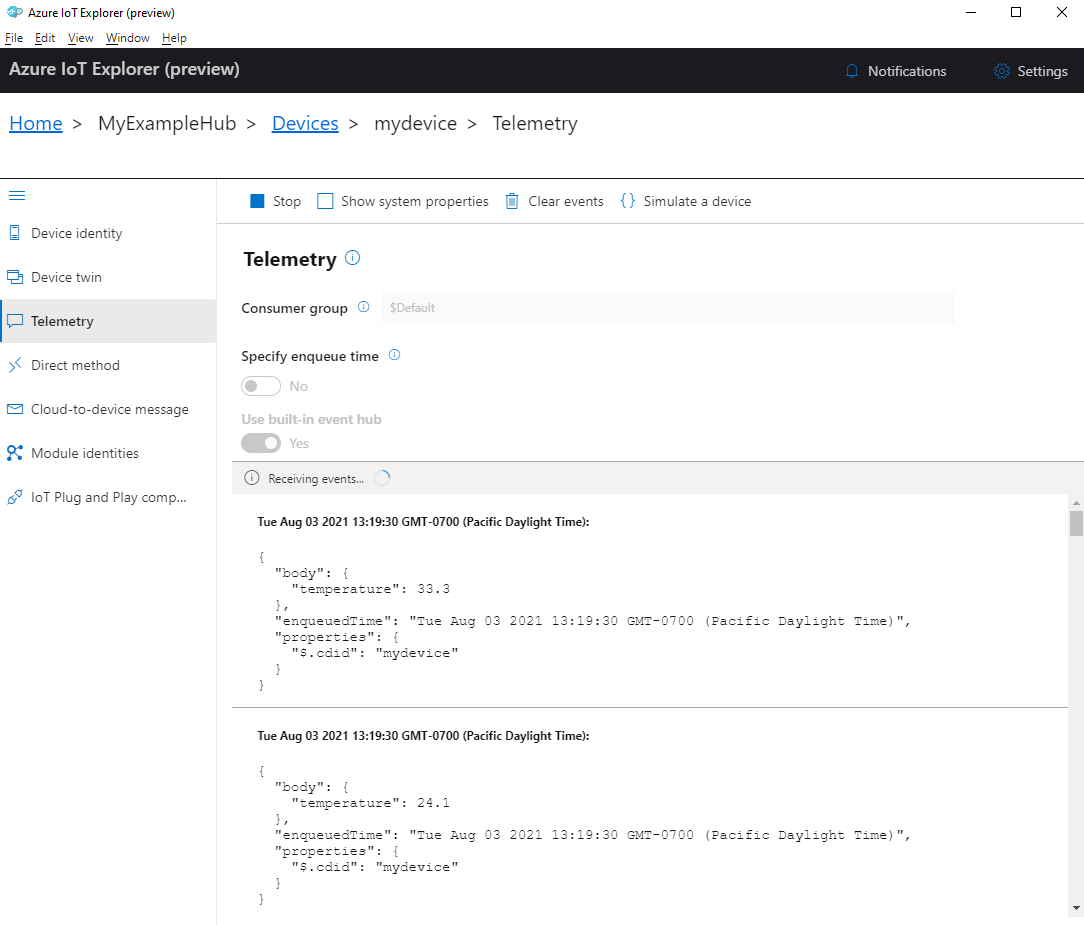Clear events using the trash icon
The height and width of the screenshot is (925, 1084).
[554, 200]
